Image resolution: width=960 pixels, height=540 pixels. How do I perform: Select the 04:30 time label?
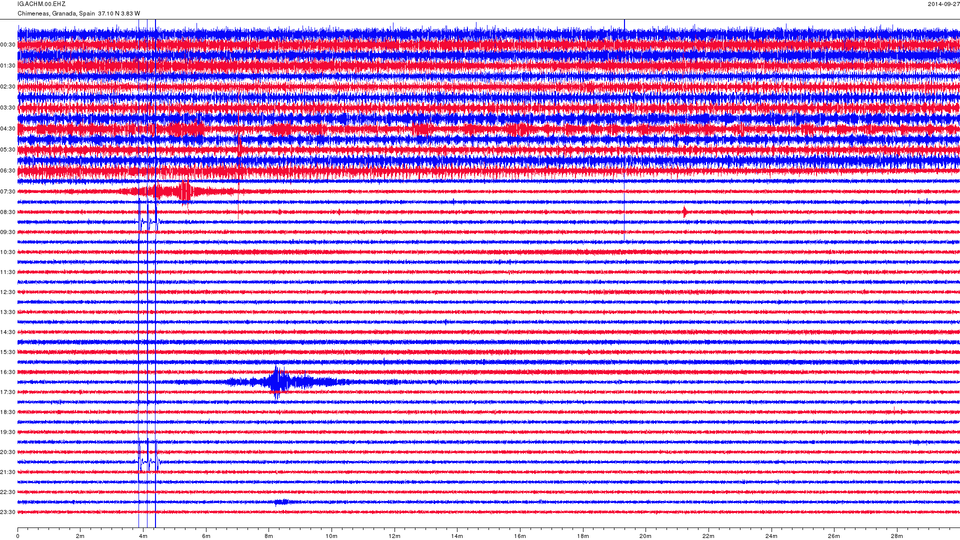tap(7, 129)
